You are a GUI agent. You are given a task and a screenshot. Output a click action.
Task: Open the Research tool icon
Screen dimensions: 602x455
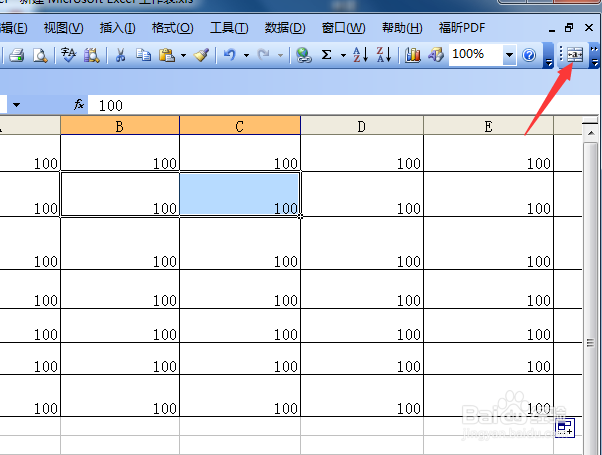pos(91,55)
